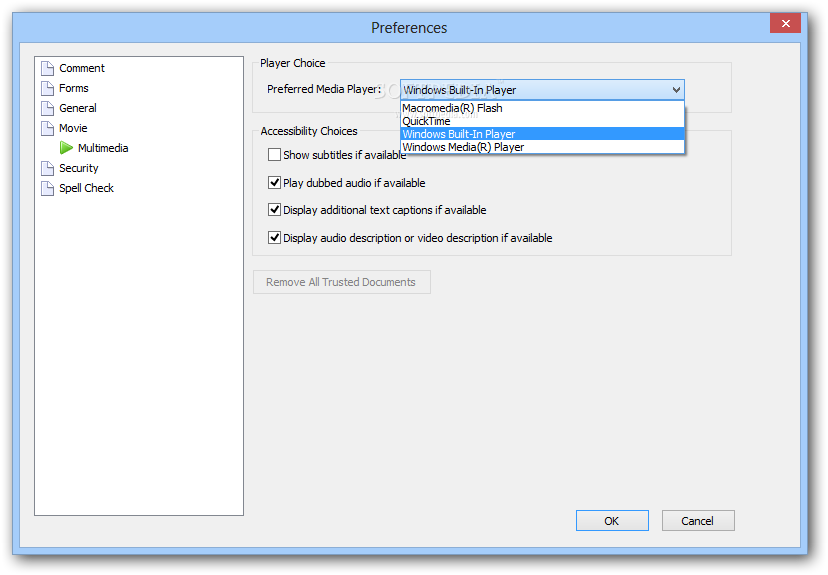The image size is (828, 575).
Task: Choose Macromedia(R) Flash from the list
Action: click(542, 108)
